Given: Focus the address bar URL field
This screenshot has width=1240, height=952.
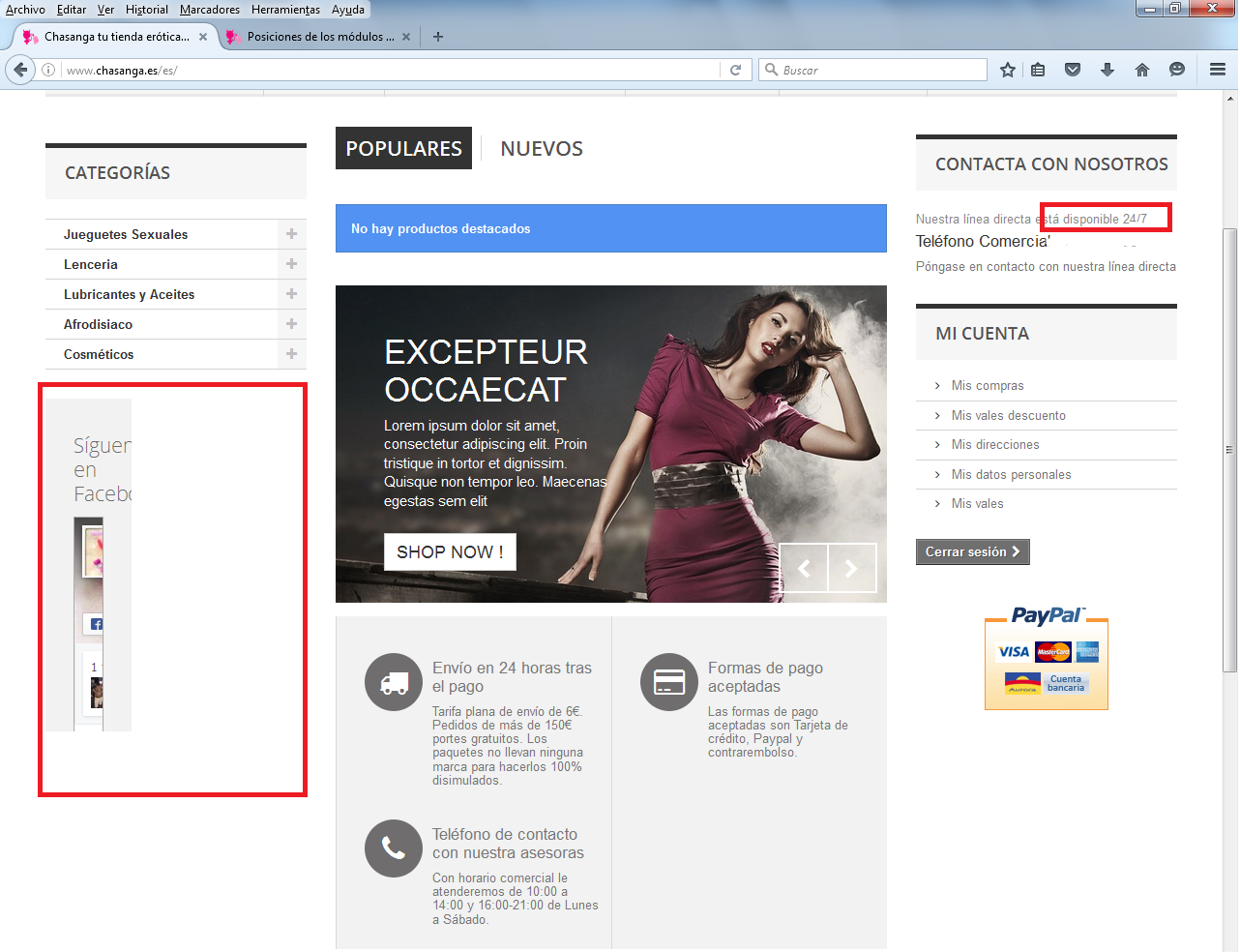Looking at the screenshot, I should pyautogui.click(x=392, y=70).
